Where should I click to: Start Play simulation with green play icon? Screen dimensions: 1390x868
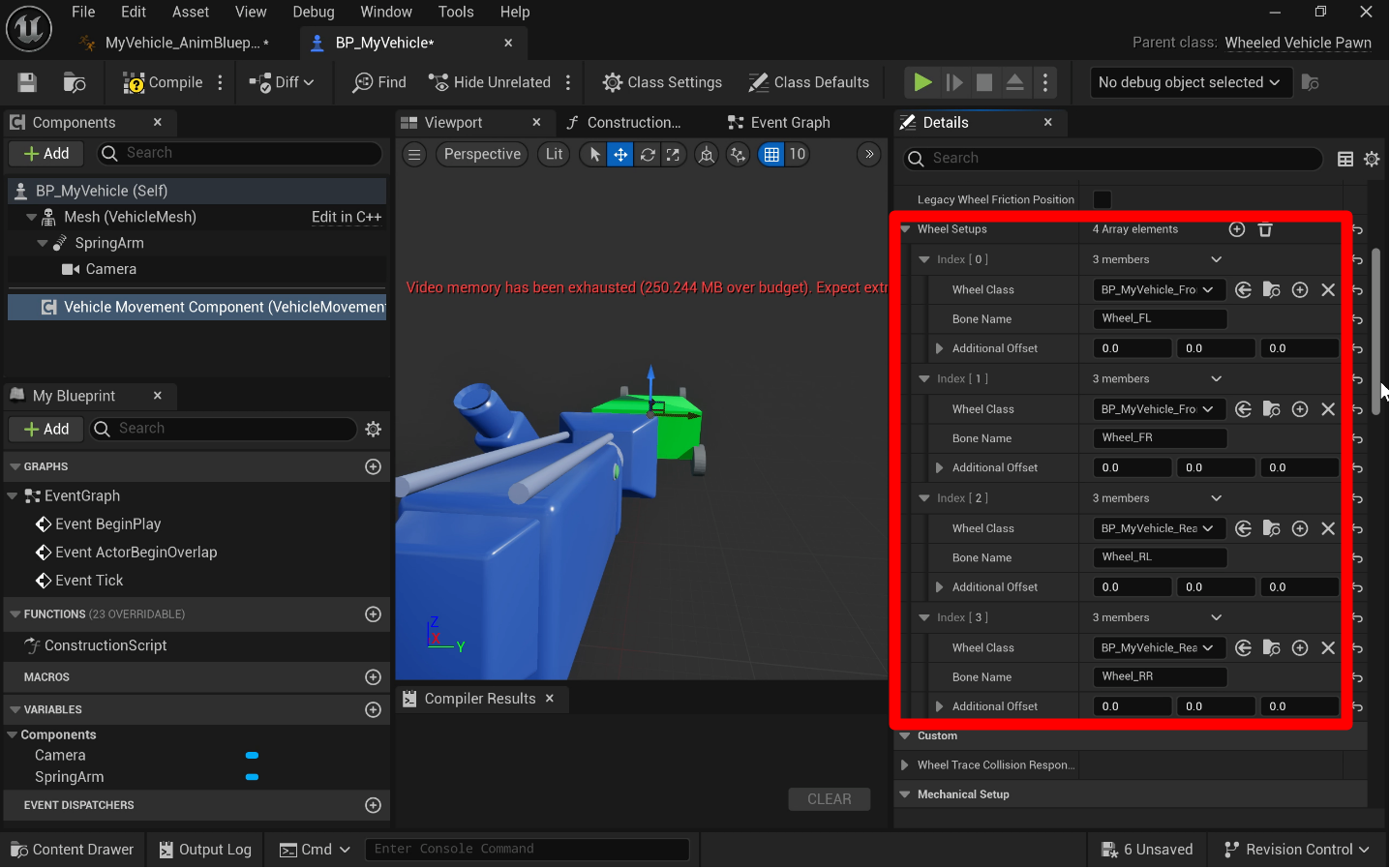tap(922, 82)
